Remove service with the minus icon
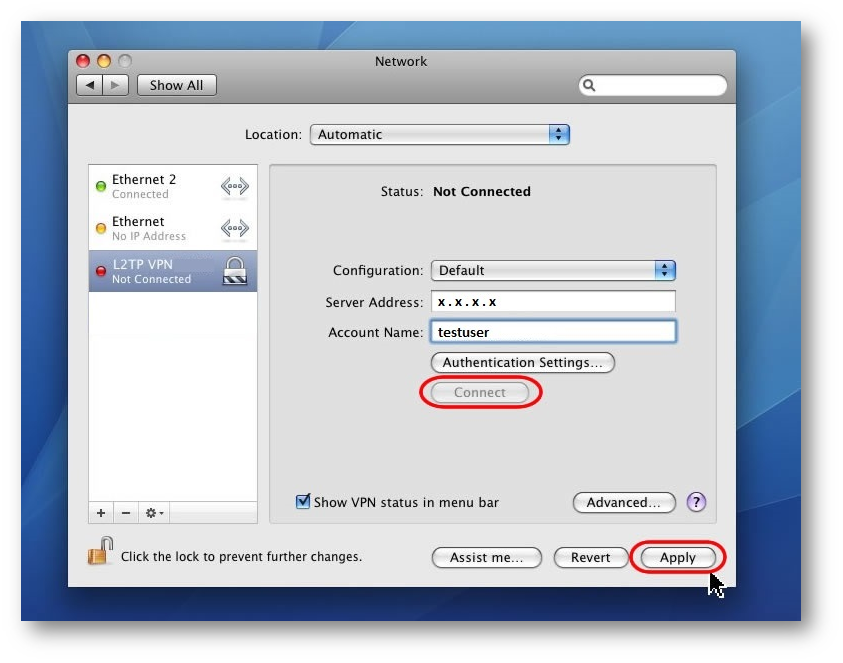This screenshot has height=663, width=843. pos(126,513)
